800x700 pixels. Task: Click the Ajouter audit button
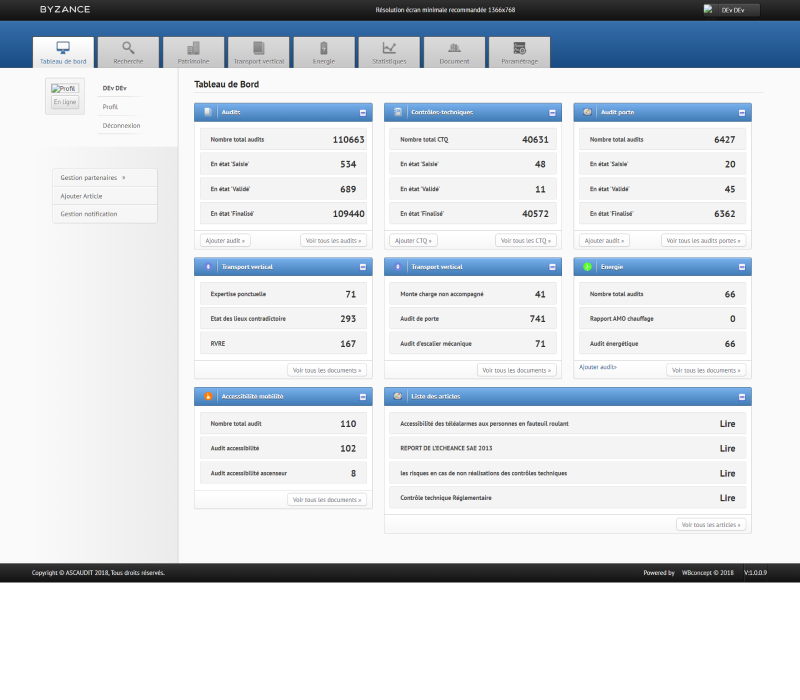coord(225,241)
